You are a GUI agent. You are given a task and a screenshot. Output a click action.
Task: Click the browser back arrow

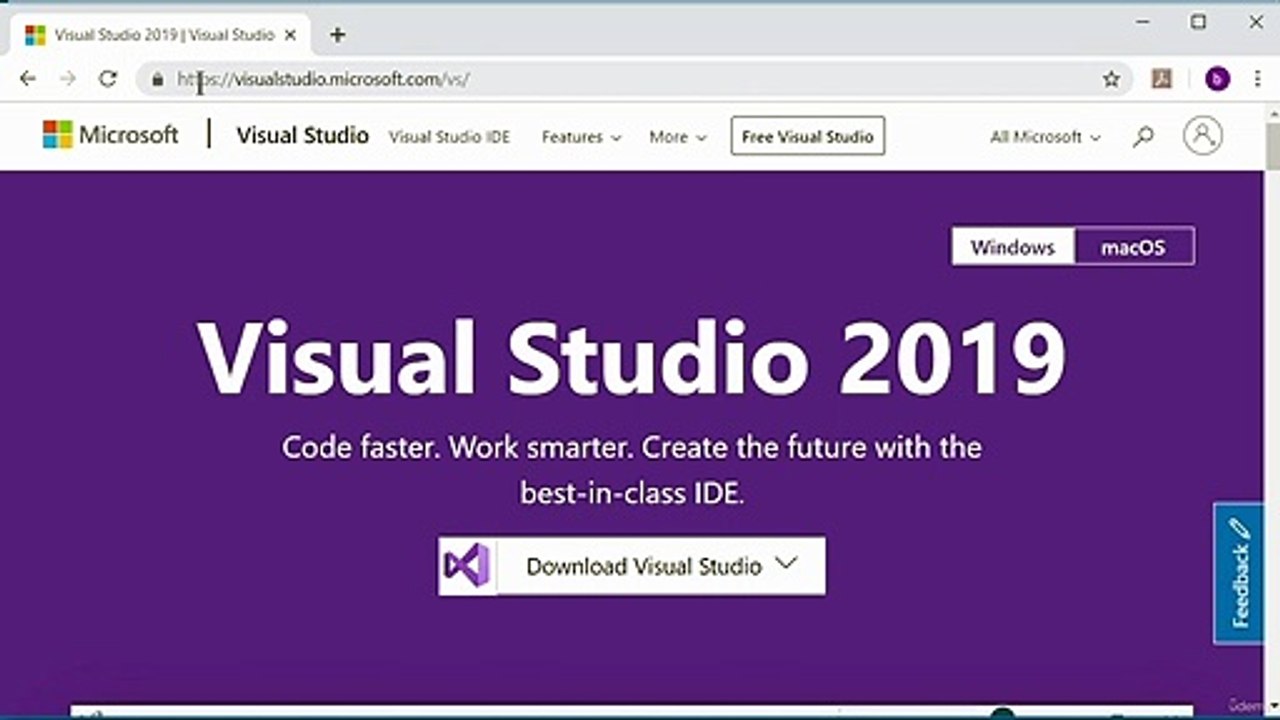28,79
